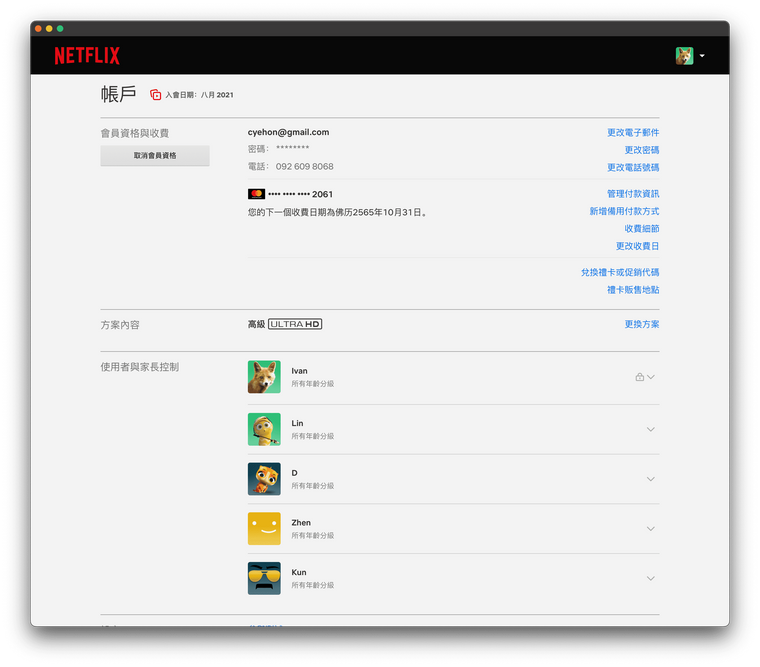The image size is (760, 667).
Task: Click the 更改電話號碼 link
Action: point(633,167)
